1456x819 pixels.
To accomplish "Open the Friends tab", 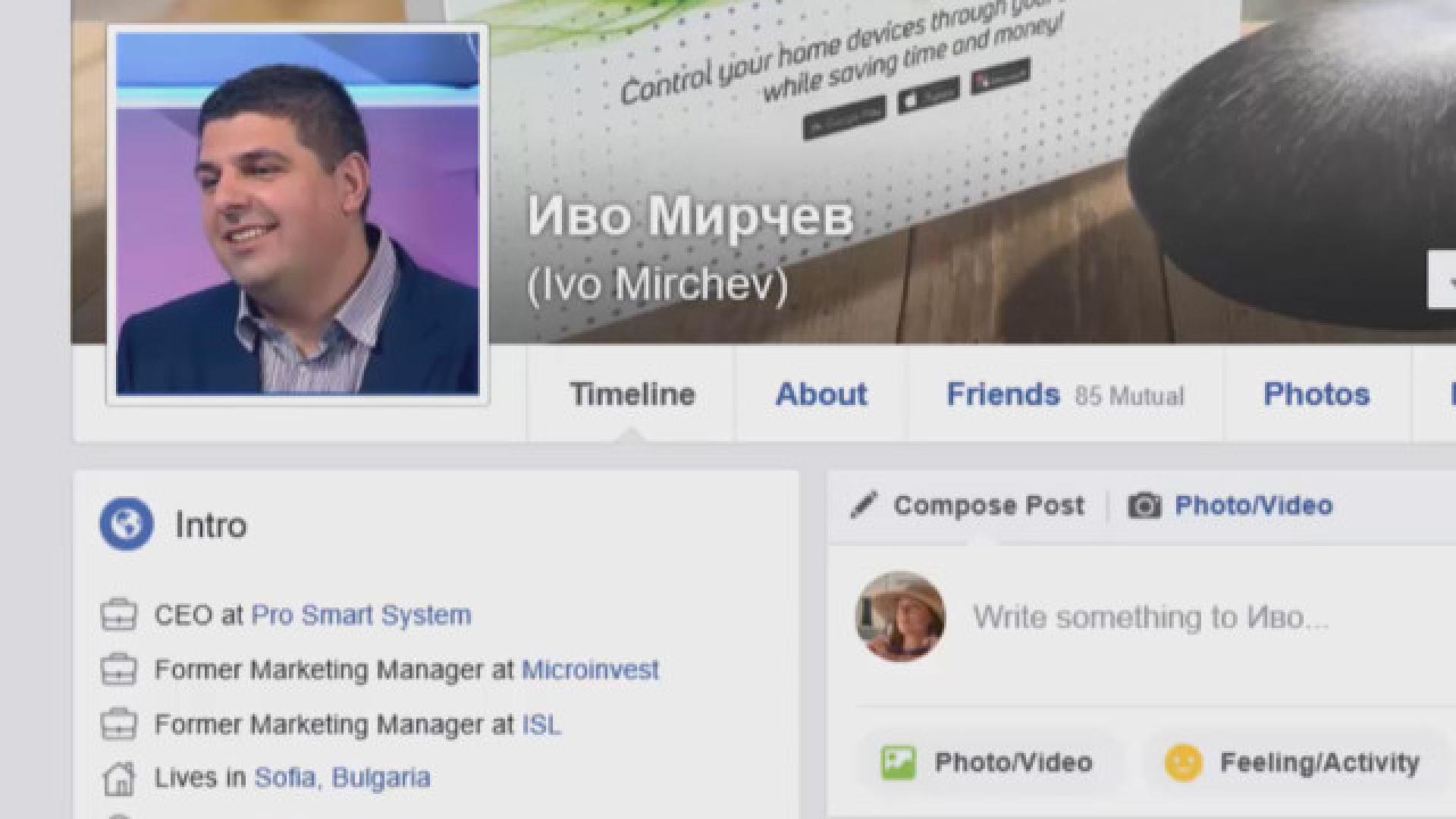I will tap(1003, 394).
